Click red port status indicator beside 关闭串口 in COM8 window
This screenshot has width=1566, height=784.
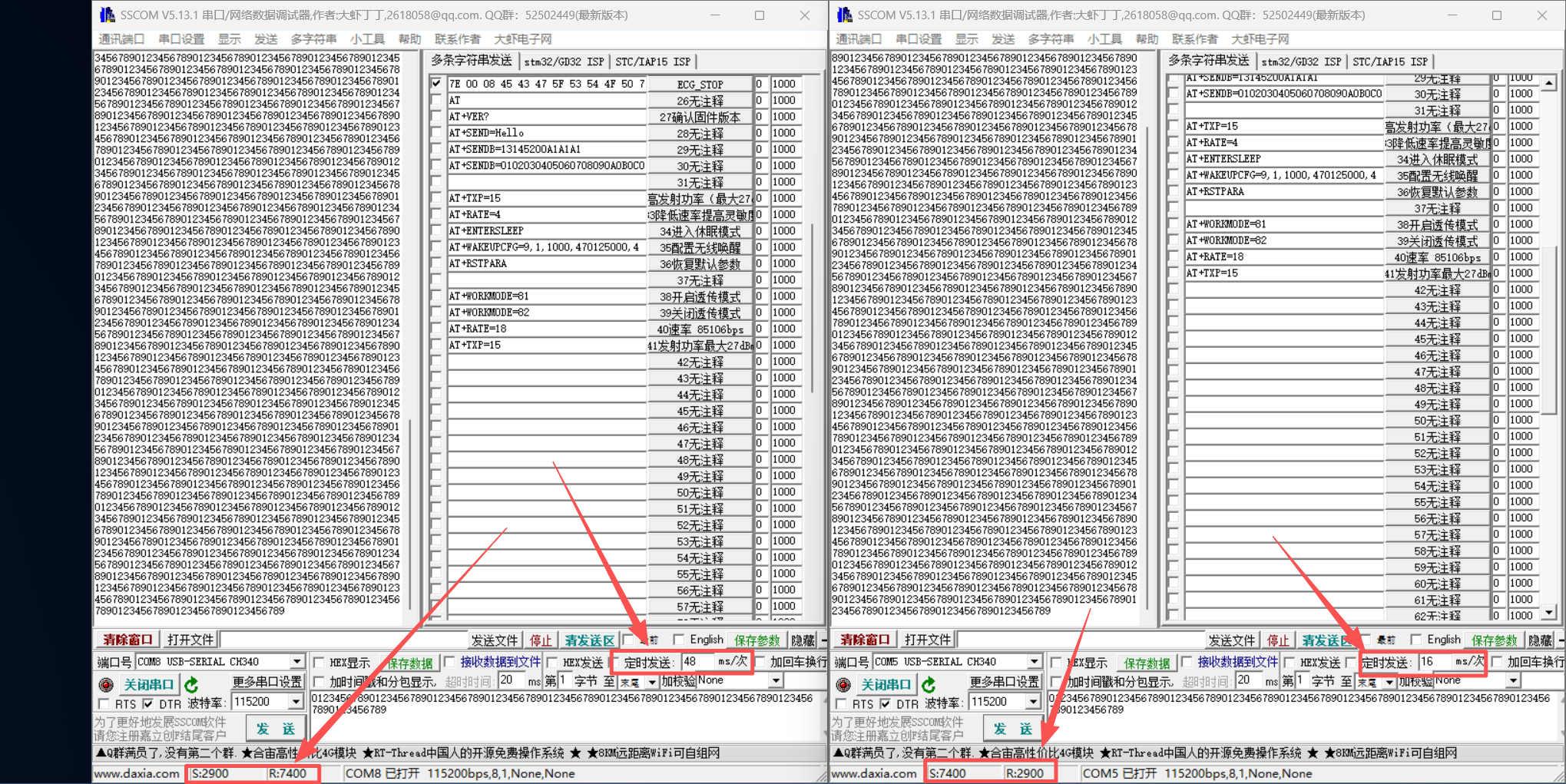(106, 683)
